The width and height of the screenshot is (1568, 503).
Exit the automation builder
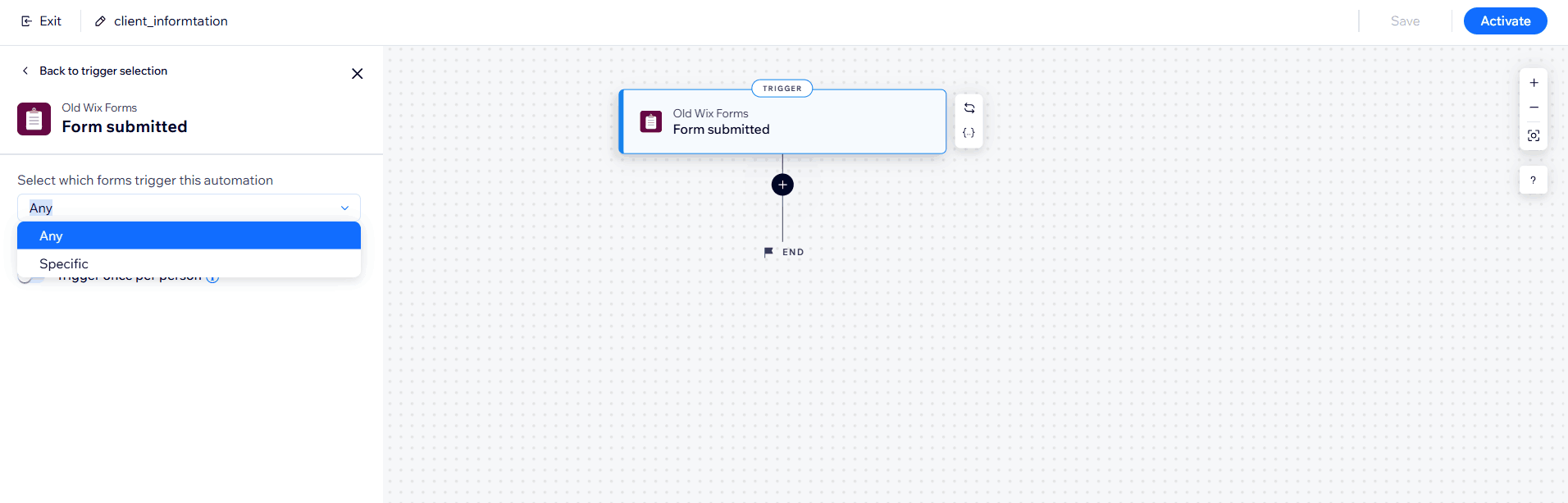coord(42,21)
